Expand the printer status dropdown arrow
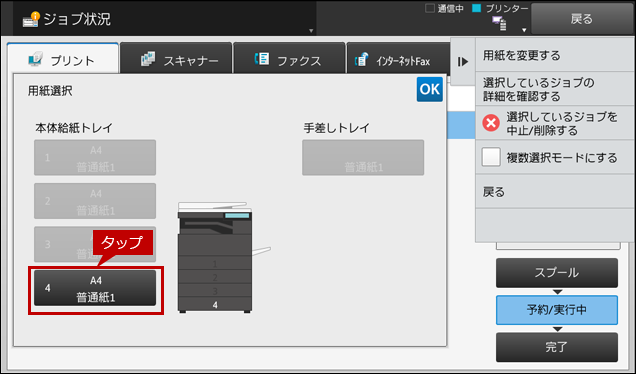This screenshot has width=636, height=374. pos(524,30)
